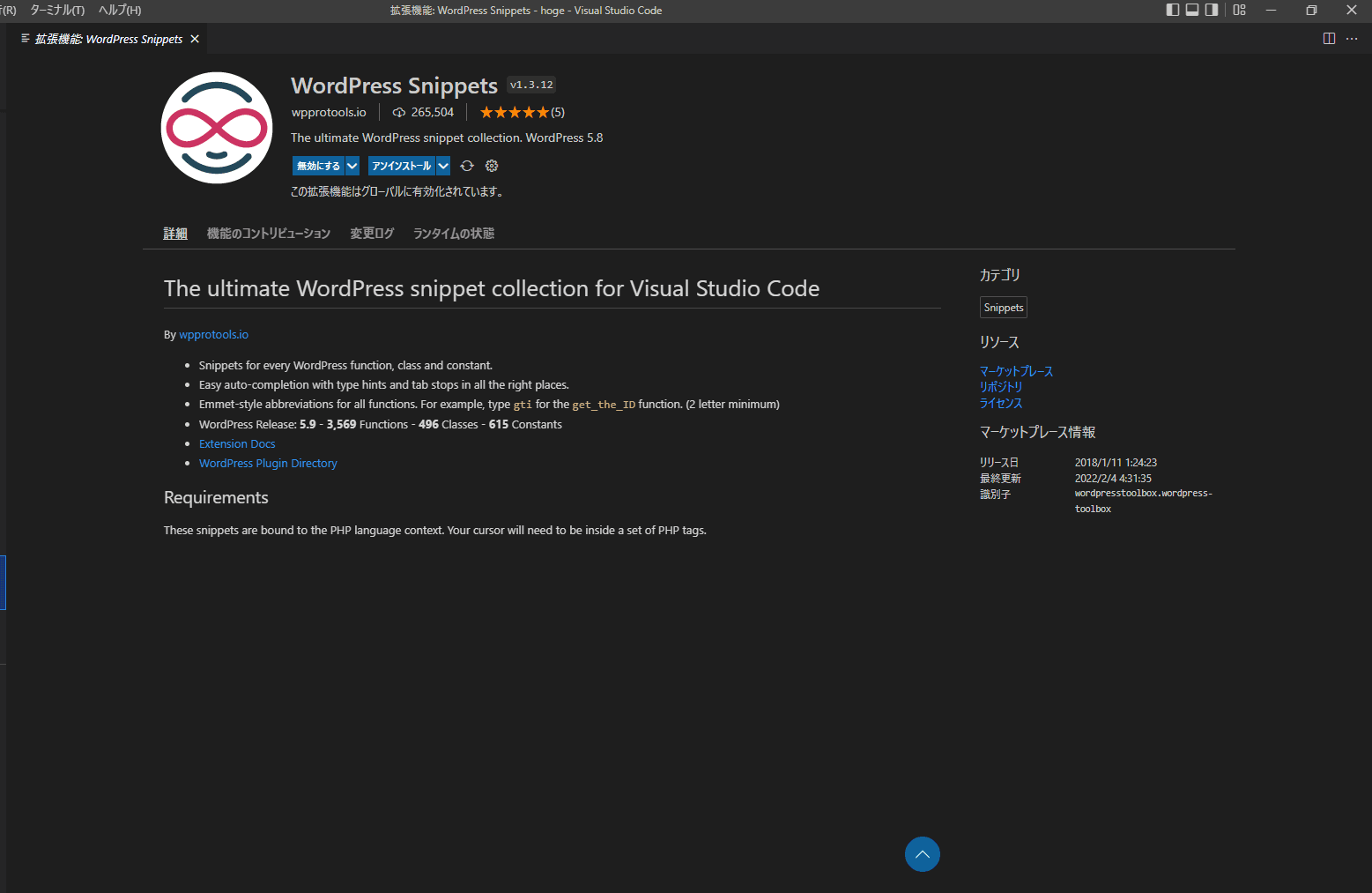Open the Extension Docs link
Viewport: 1372px width, 893px height.
point(237,443)
